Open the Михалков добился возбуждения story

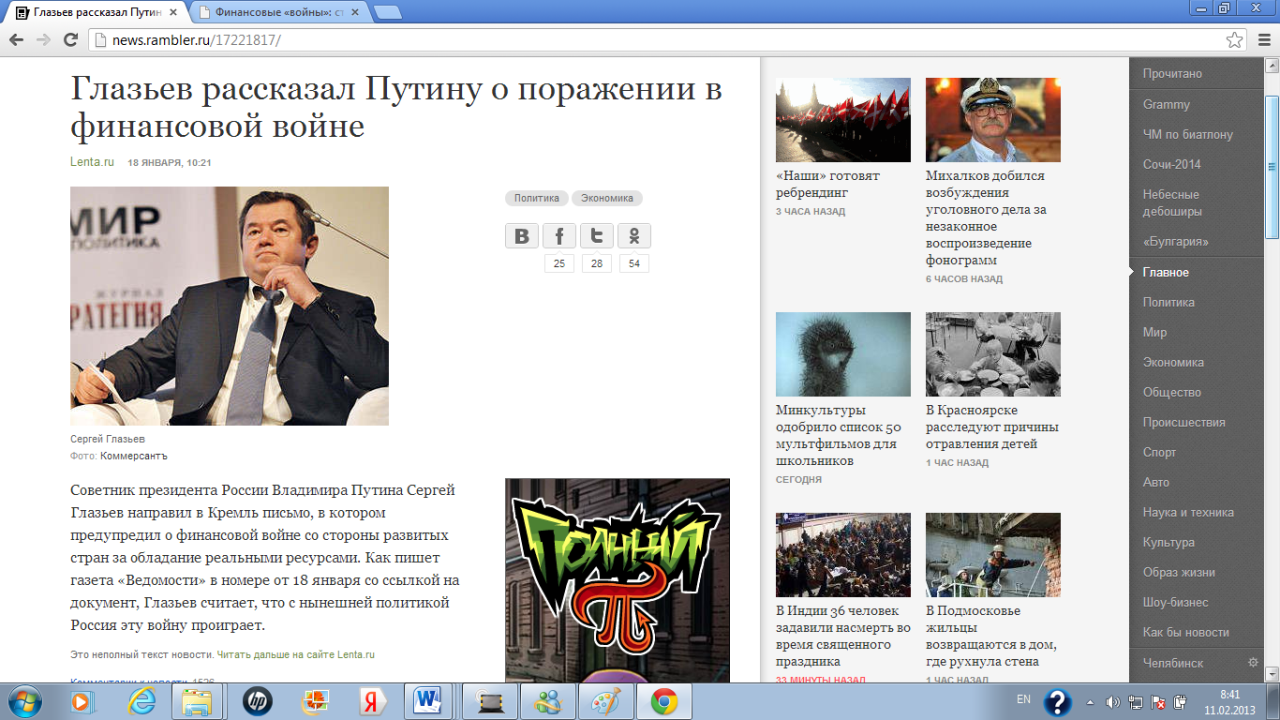987,218
